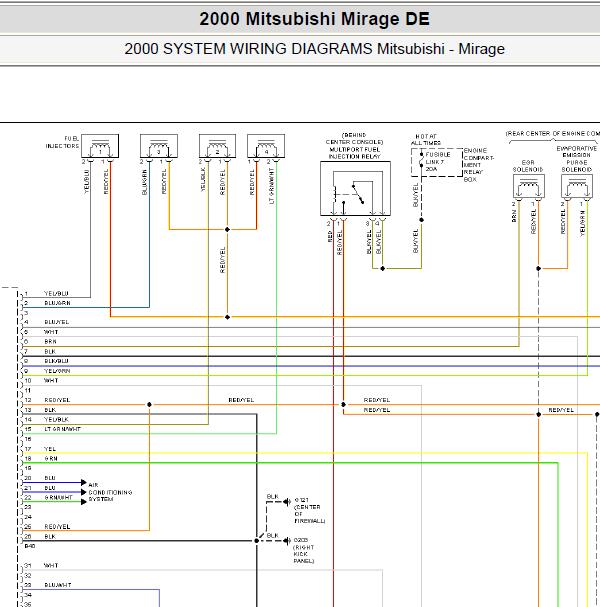Screen dimensions: 600x607
Task: Click the fuel injector 1 coil symbol
Action: tap(100, 146)
